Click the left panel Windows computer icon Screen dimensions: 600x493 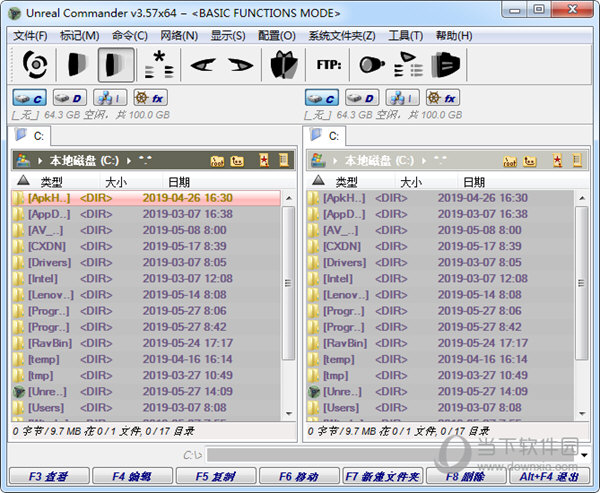coord(23,160)
